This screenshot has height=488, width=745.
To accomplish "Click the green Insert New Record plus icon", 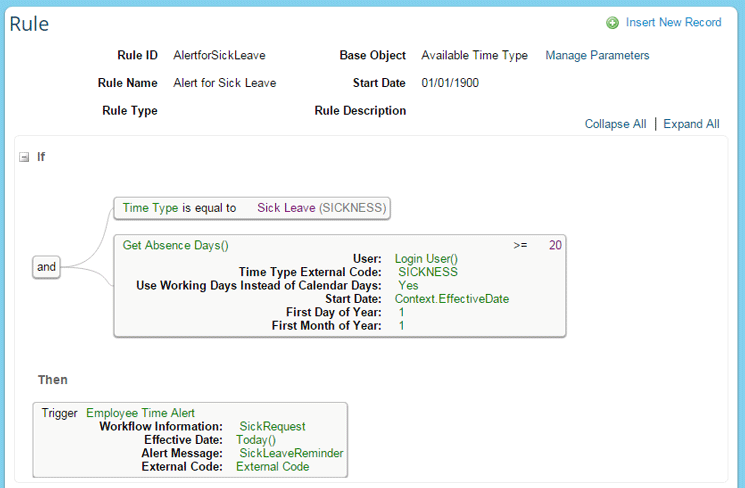I will click(x=612, y=23).
